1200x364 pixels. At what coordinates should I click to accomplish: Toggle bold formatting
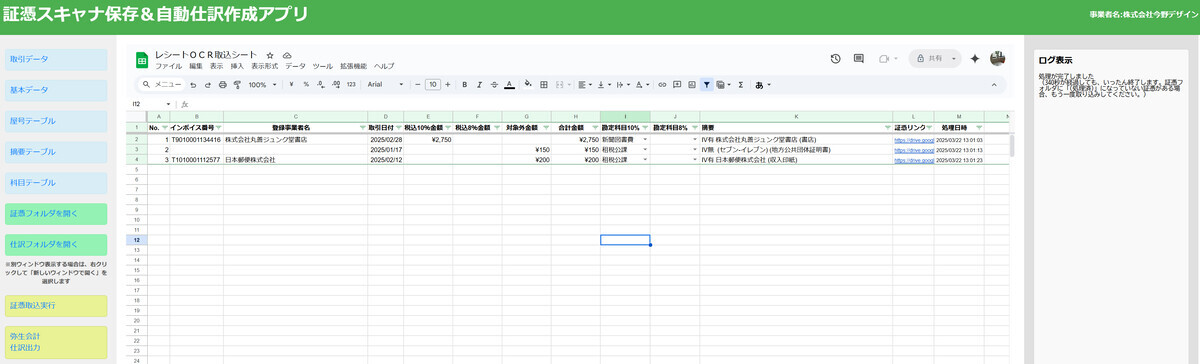pyautogui.click(x=464, y=85)
